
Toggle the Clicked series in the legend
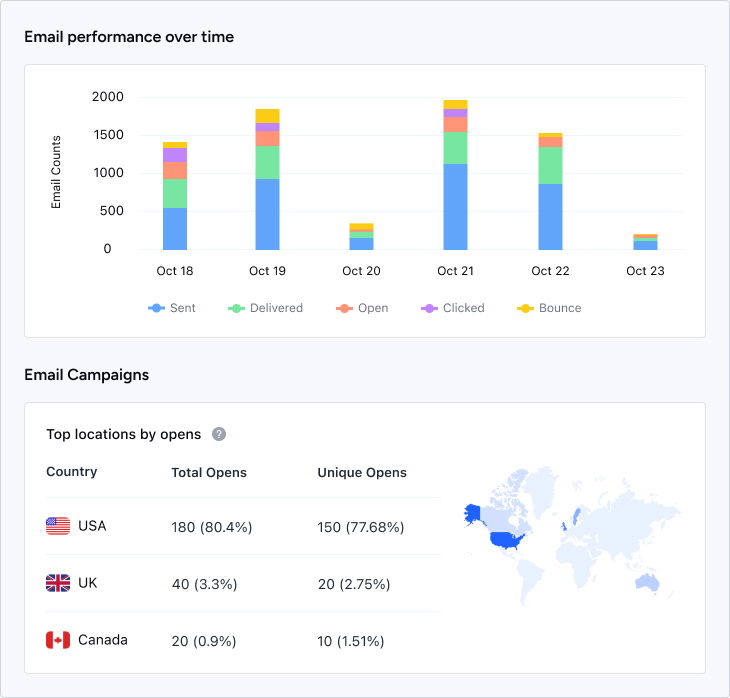click(x=453, y=308)
